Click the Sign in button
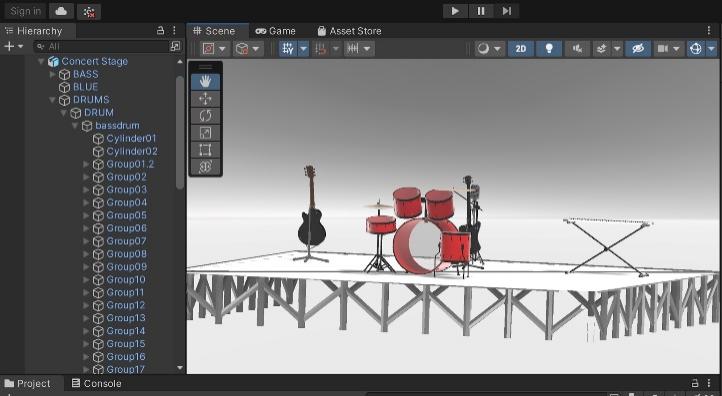The height and width of the screenshot is (396, 722). point(25,11)
